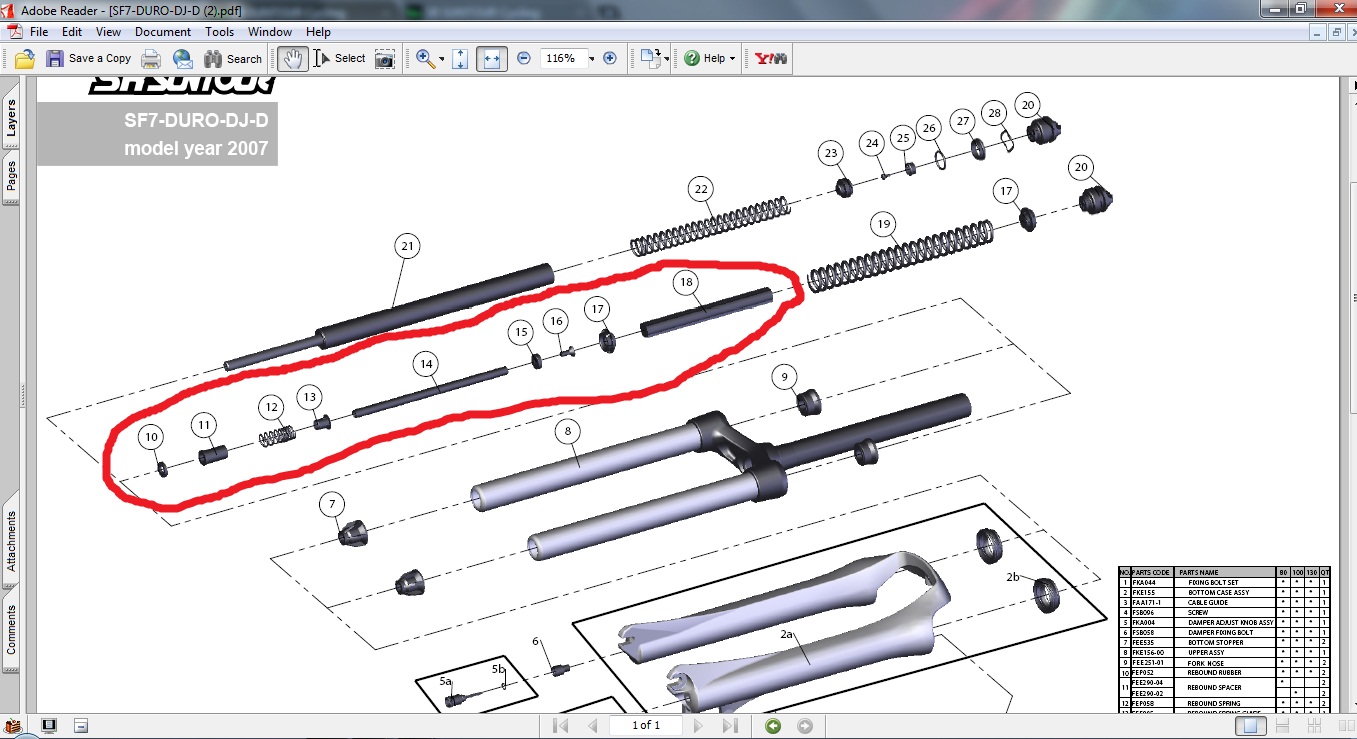Click the Open file folder icon
This screenshot has height=739, width=1357.
[25, 59]
